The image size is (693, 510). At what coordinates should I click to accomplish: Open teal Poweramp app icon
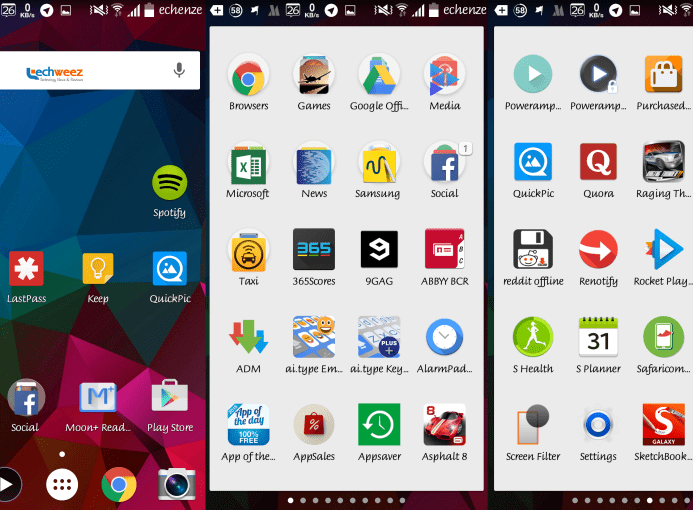click(x=533, y=74)
